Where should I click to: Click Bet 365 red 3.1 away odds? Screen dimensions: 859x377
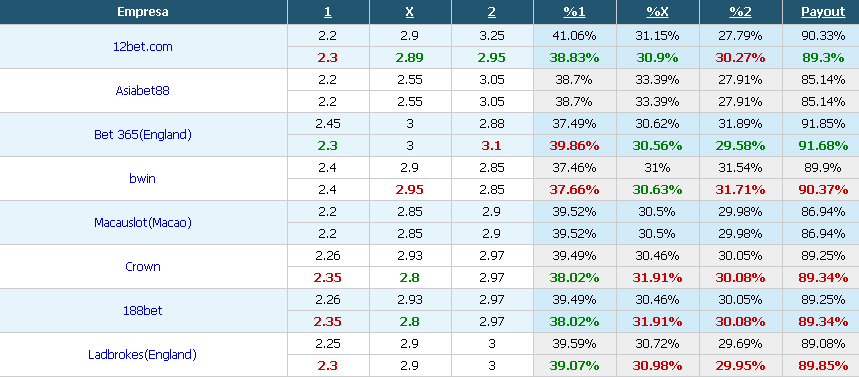(x=492, y=146)
